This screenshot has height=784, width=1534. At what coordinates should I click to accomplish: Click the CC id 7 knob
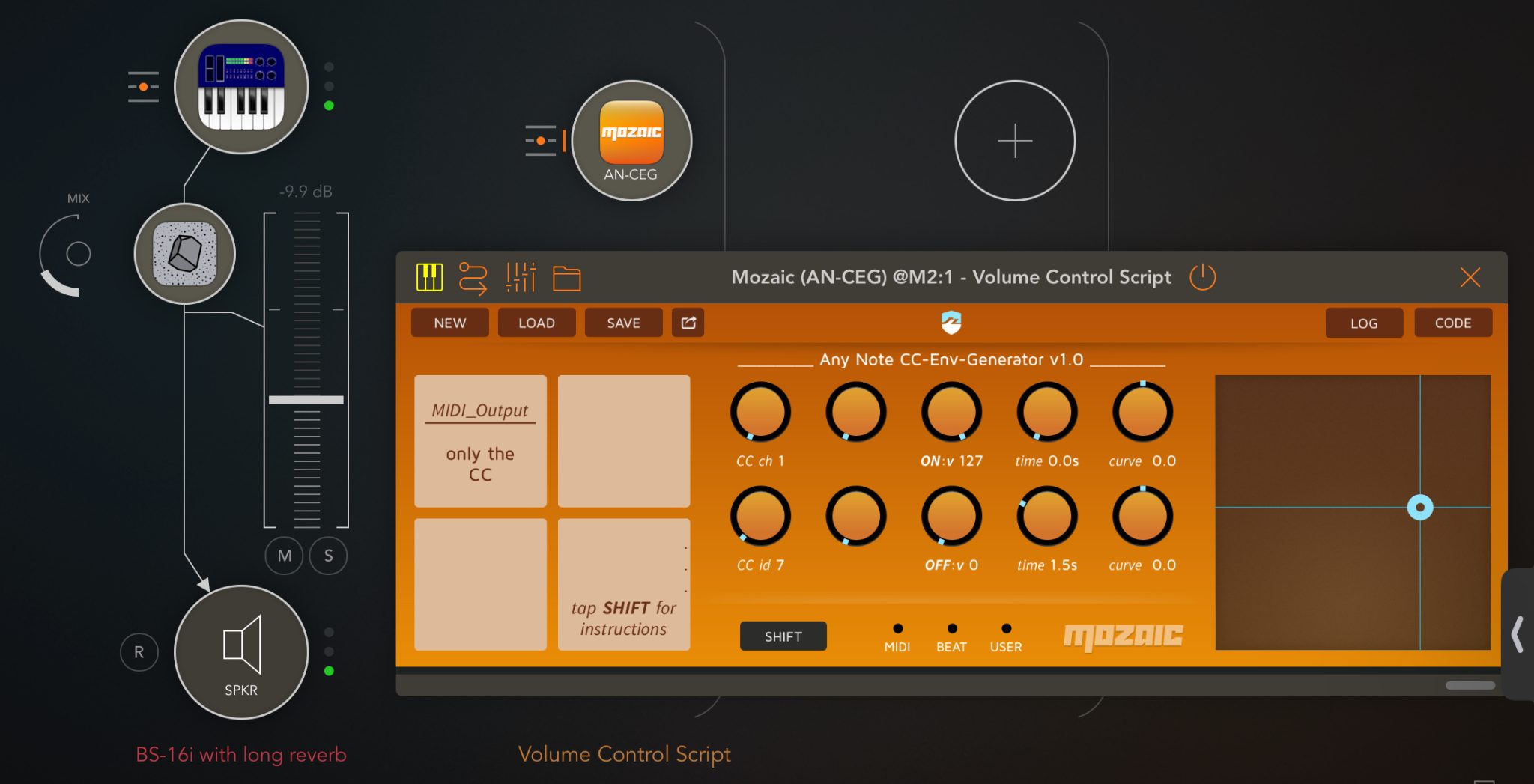coord(760,516)
